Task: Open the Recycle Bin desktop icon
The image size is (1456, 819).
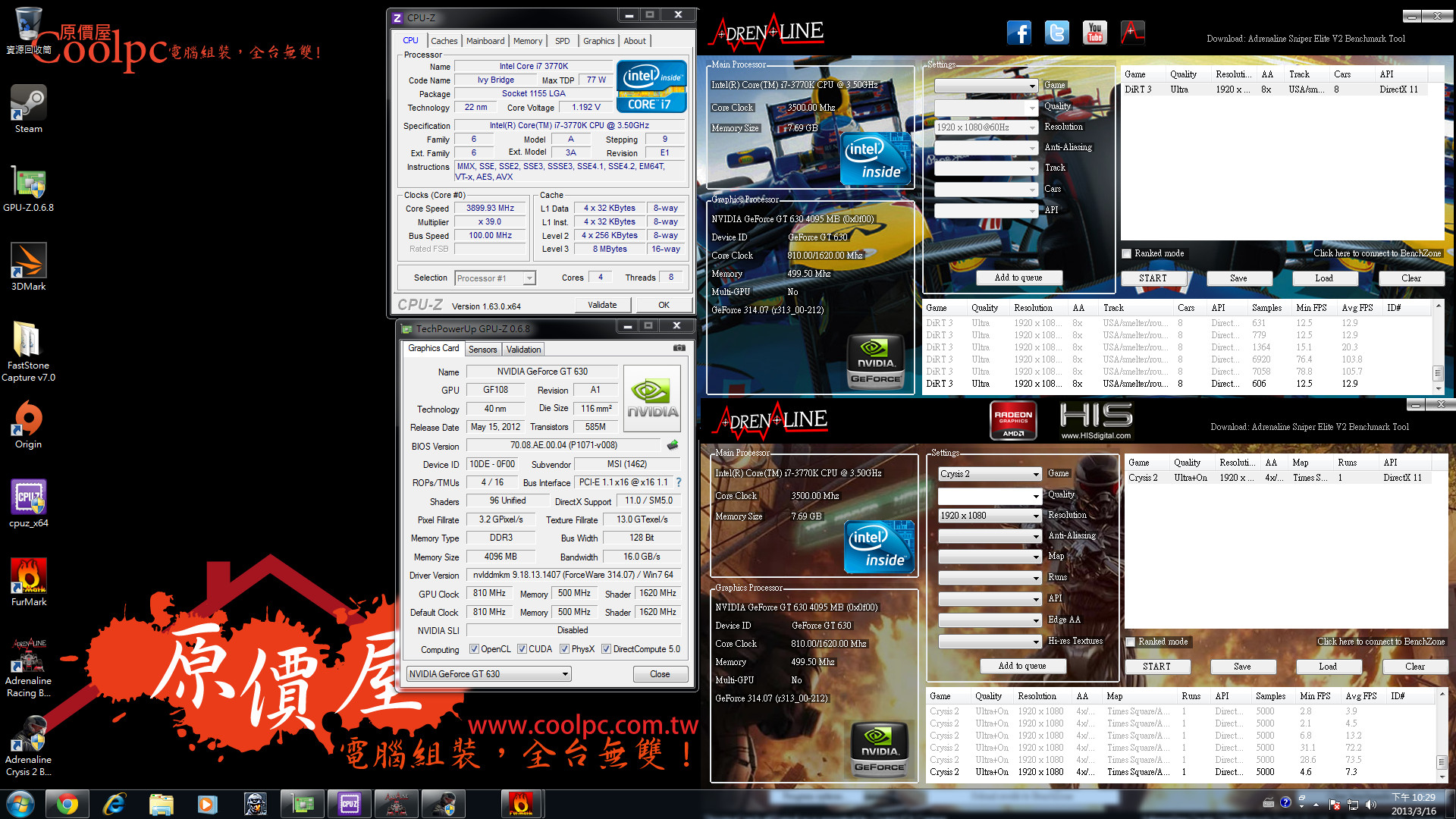Action: (x=29, y=30)
